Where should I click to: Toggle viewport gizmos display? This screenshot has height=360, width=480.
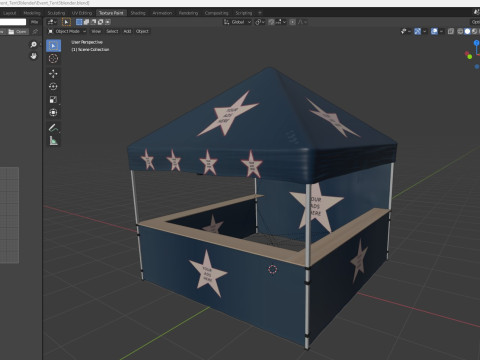click(x=417, y=31)
